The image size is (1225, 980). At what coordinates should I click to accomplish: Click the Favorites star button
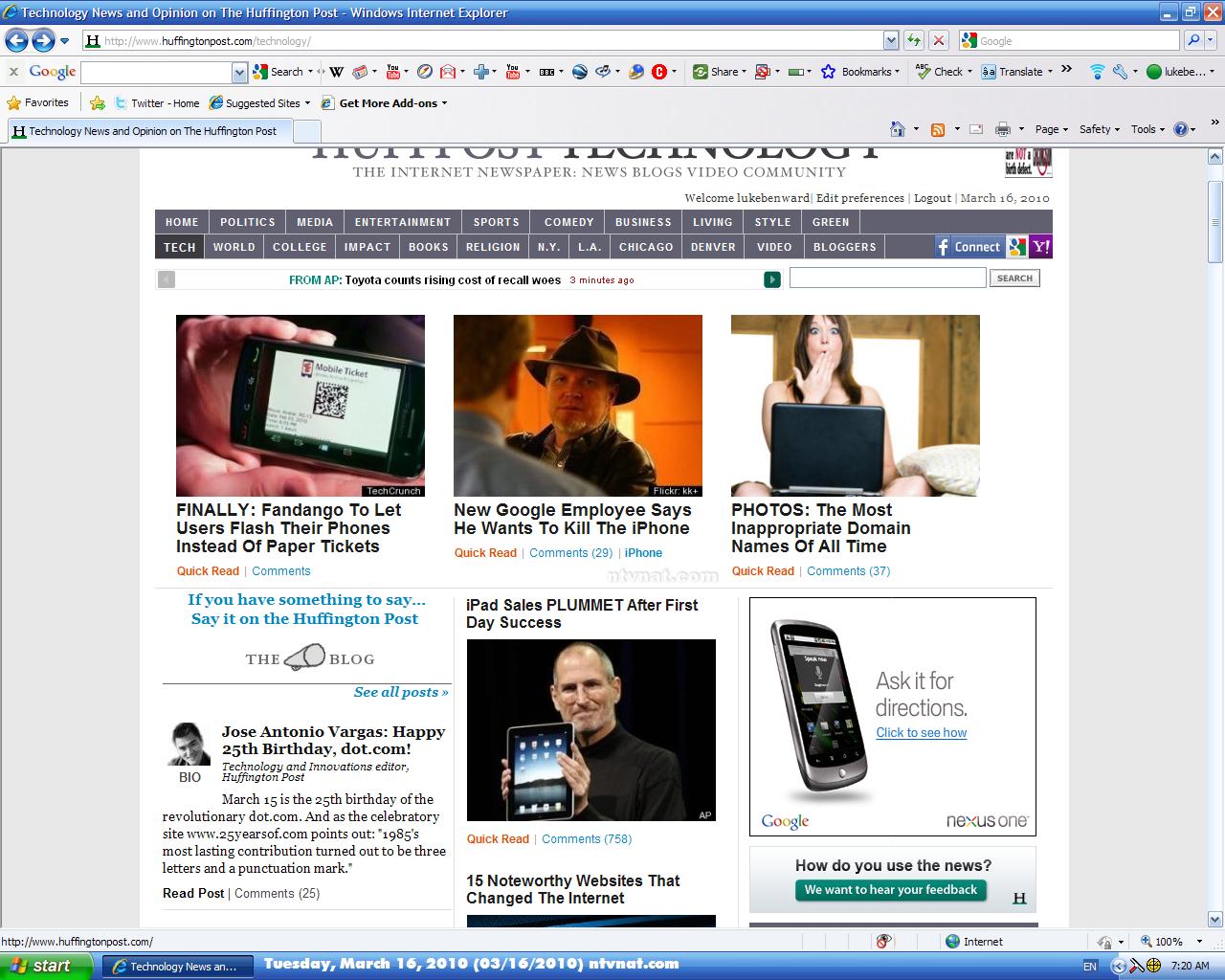(x=38, y=102)
